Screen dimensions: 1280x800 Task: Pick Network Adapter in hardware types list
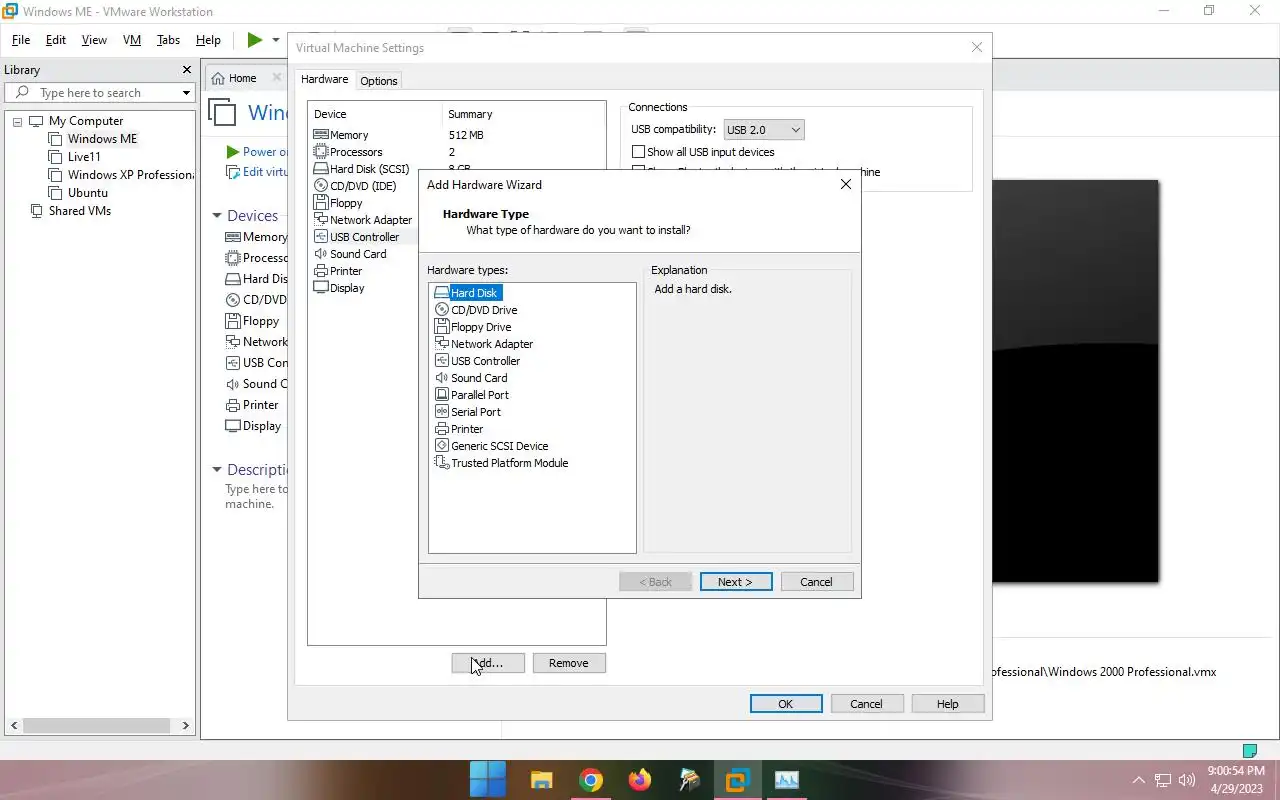(484, 344)
